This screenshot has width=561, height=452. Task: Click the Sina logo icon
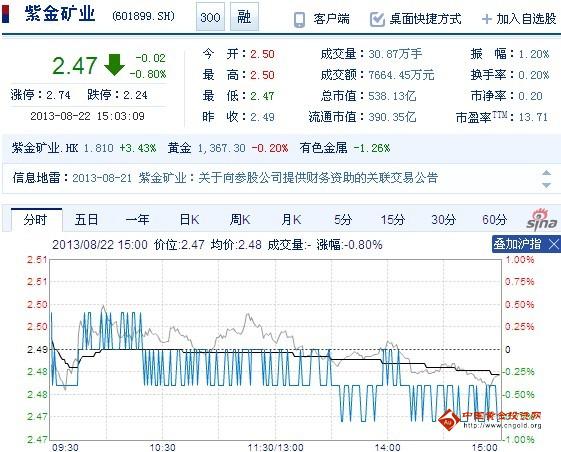pyautogui.click(x=541, y=219)
